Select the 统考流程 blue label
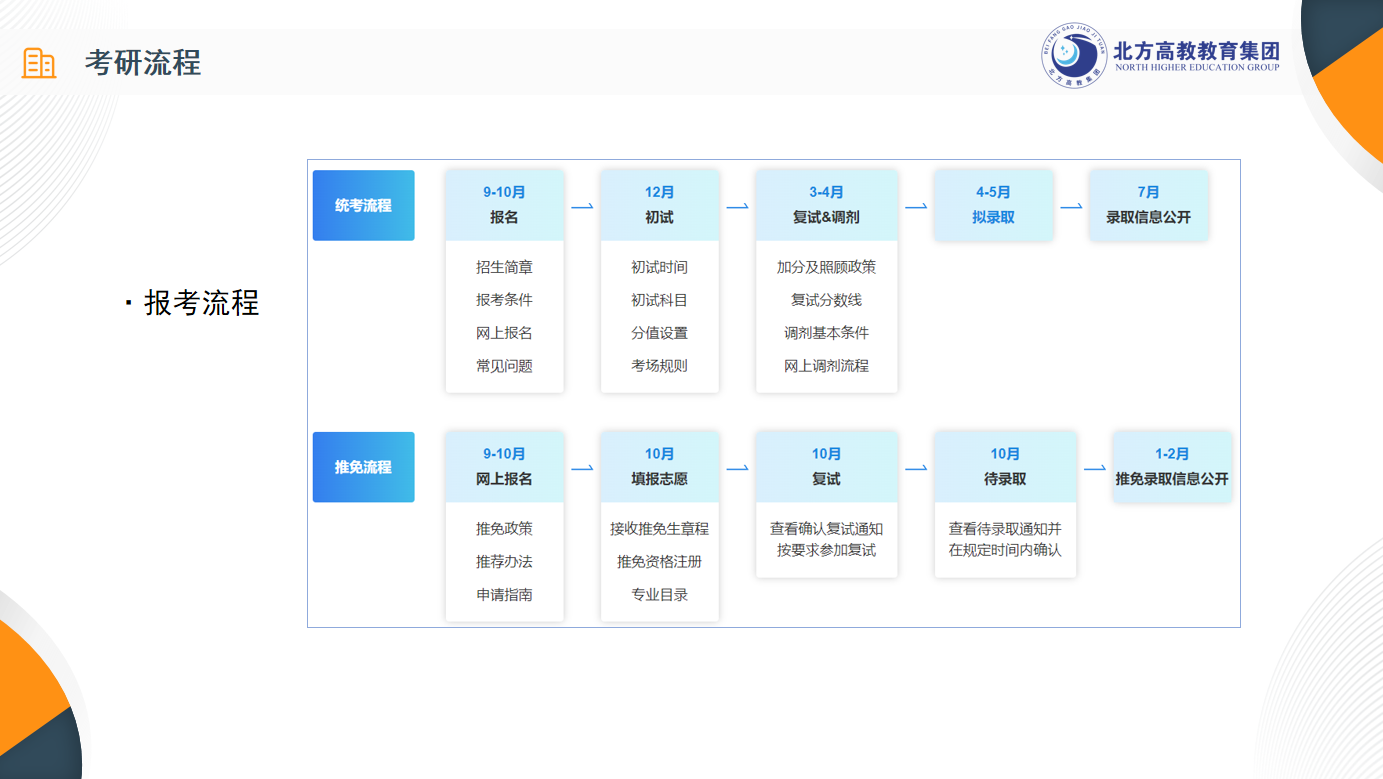Viewport: 1383px width, 779px height. 363,205
